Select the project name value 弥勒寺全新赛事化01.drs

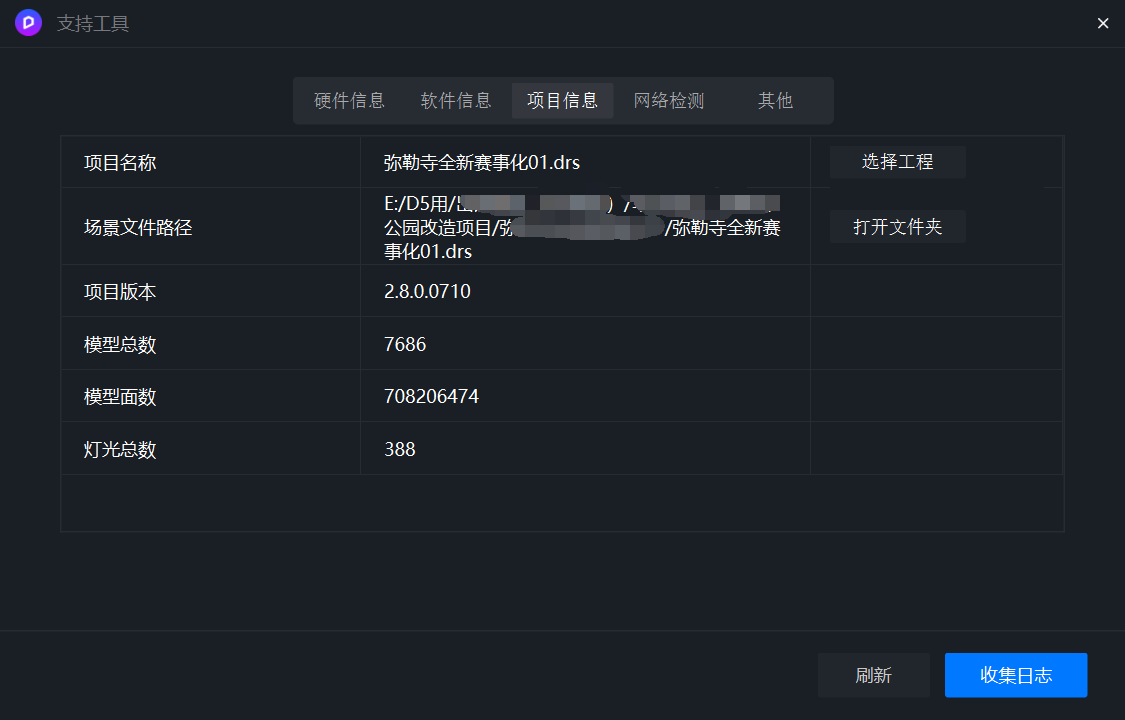click(481, 163)
